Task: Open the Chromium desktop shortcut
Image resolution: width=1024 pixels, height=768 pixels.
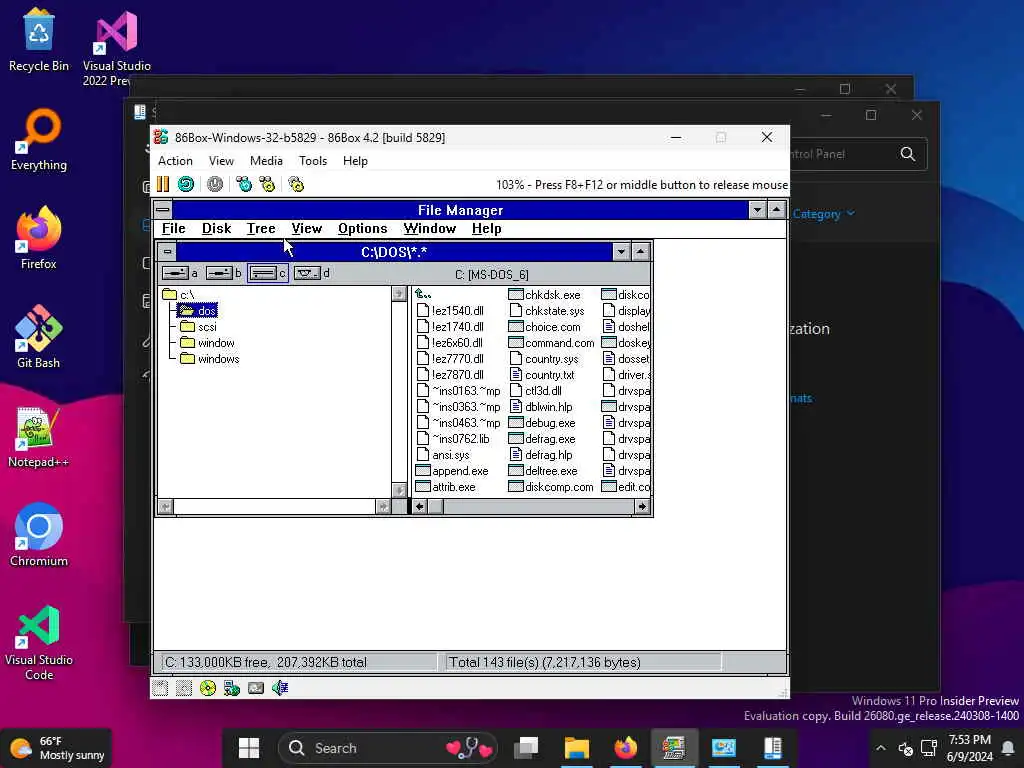Action: click(x=39, y=536)
